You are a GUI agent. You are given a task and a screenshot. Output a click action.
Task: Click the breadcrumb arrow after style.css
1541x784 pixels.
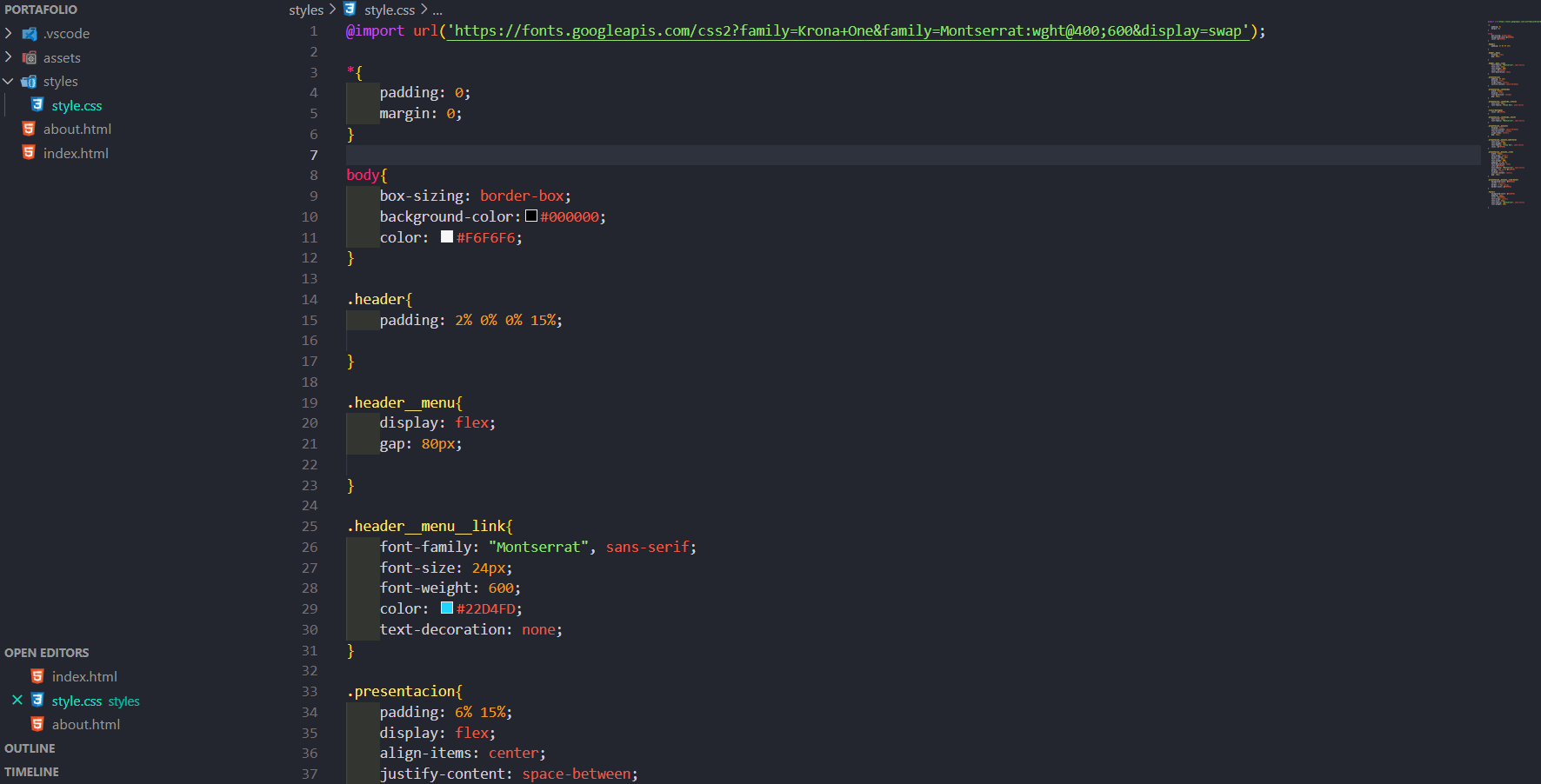point(424,10)
